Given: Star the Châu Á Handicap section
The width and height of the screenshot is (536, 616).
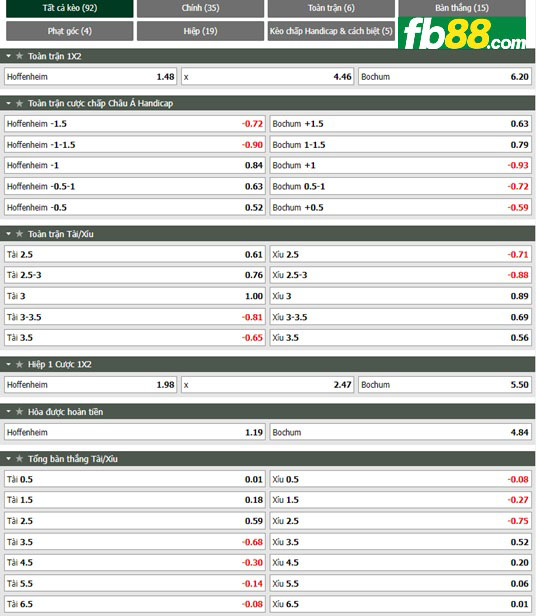Looking at the screenshot, I should [19, 103].
